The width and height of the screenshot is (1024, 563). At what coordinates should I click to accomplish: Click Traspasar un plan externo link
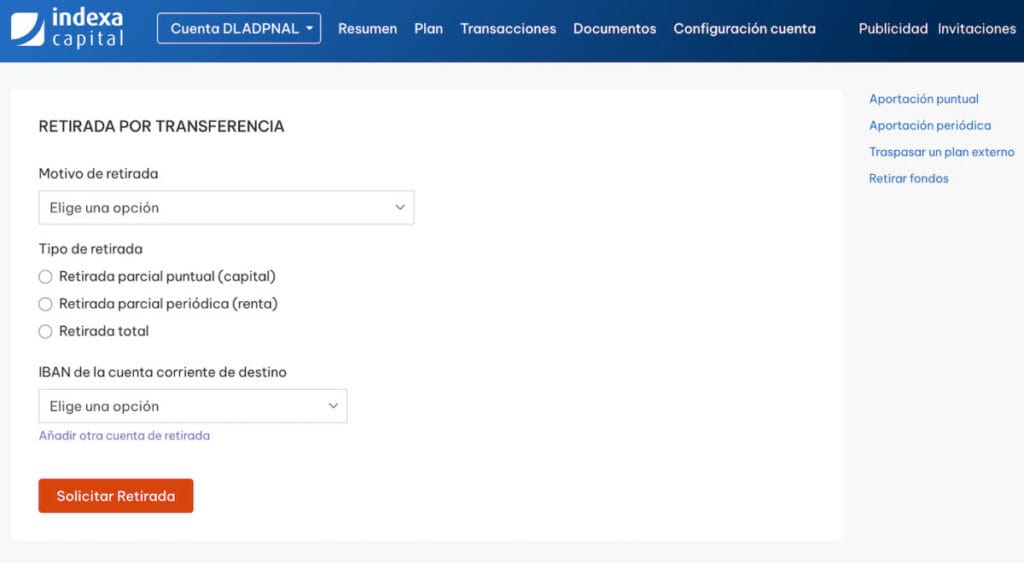click(941, 152)
